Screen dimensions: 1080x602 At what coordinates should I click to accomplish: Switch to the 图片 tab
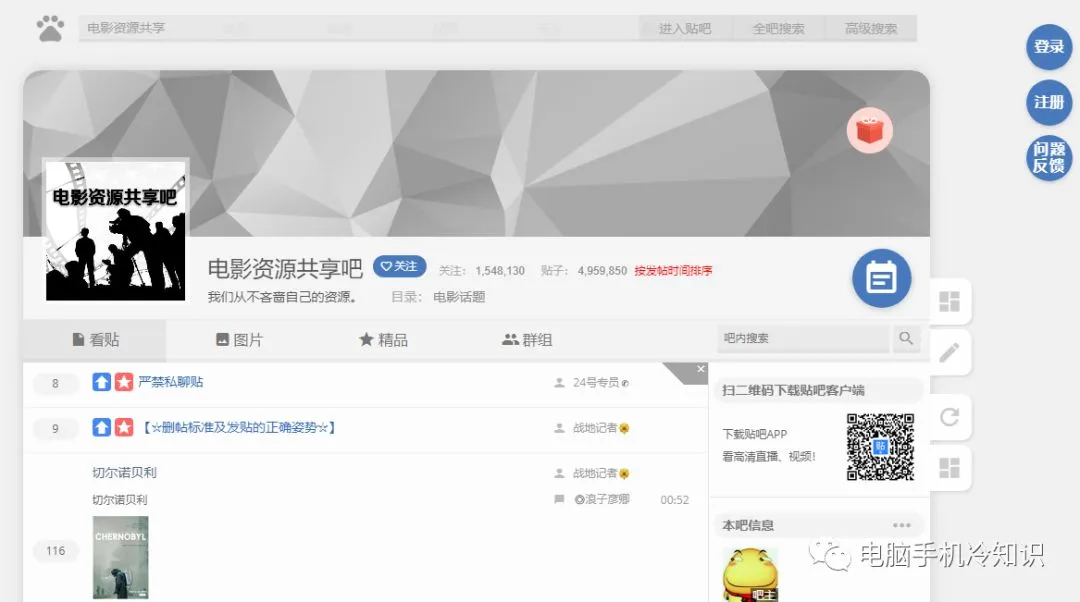coord(239,340)
